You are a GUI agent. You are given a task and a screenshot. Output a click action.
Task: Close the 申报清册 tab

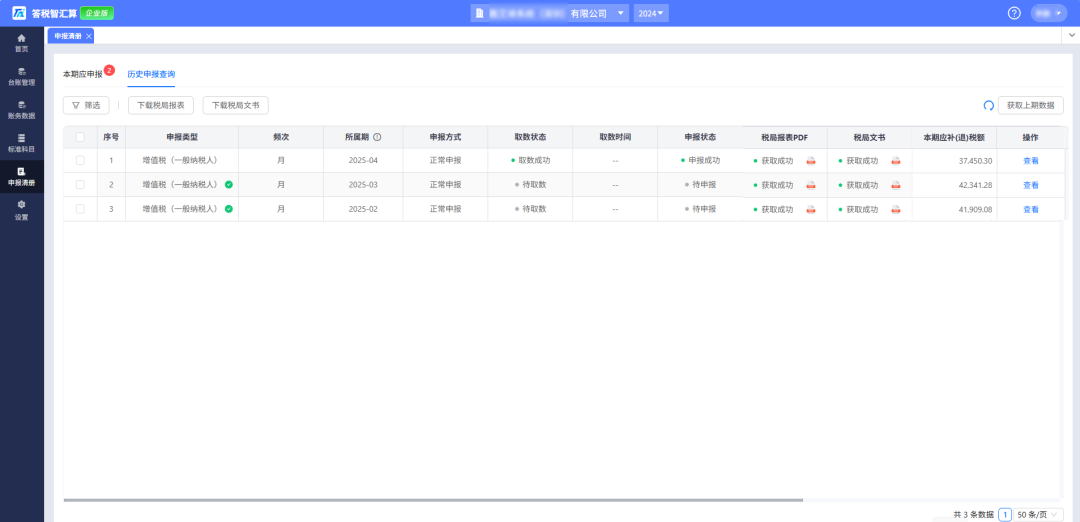pyautogui.click(x=89, y=36)
